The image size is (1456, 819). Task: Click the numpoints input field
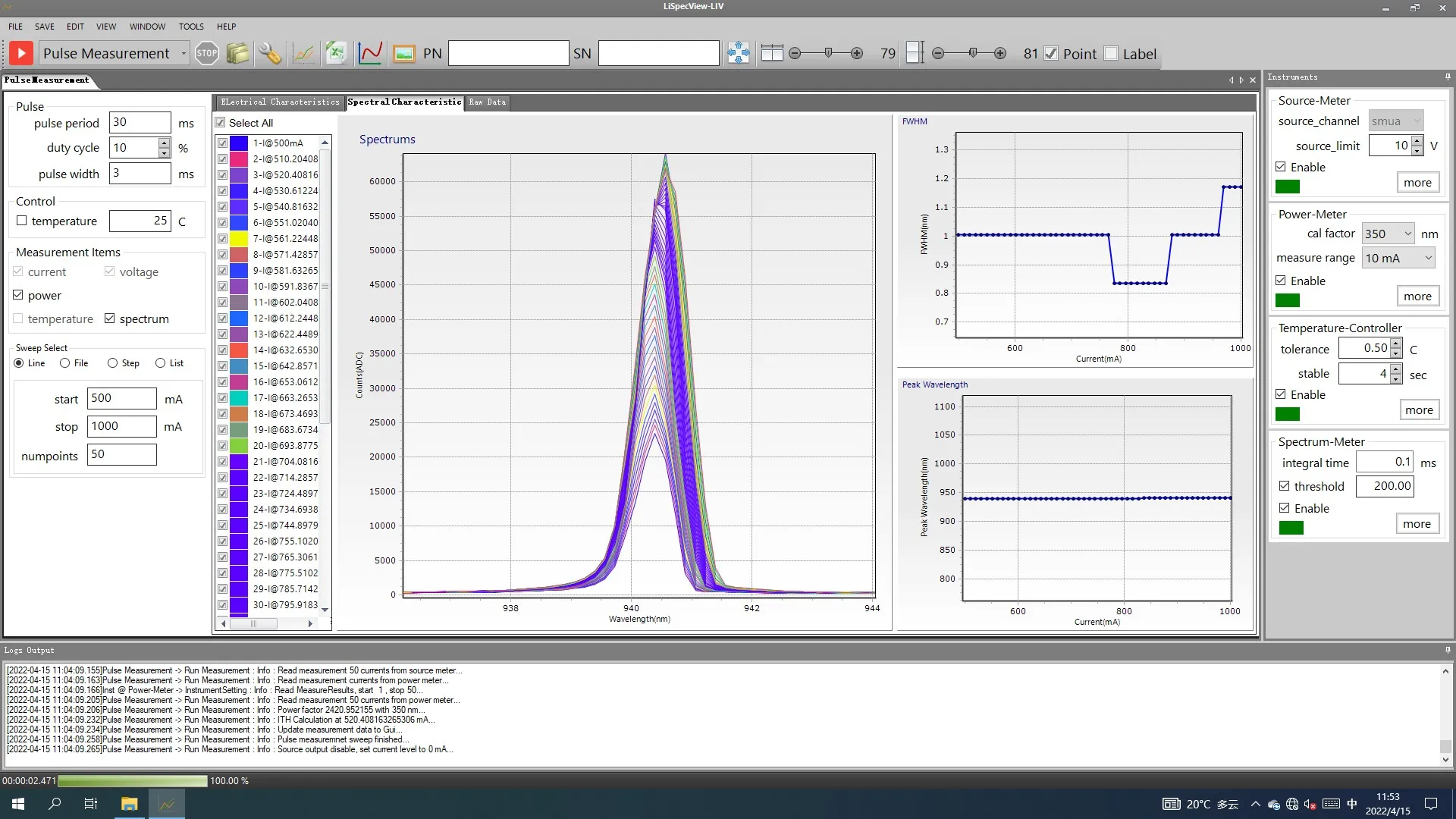point(121,454)
